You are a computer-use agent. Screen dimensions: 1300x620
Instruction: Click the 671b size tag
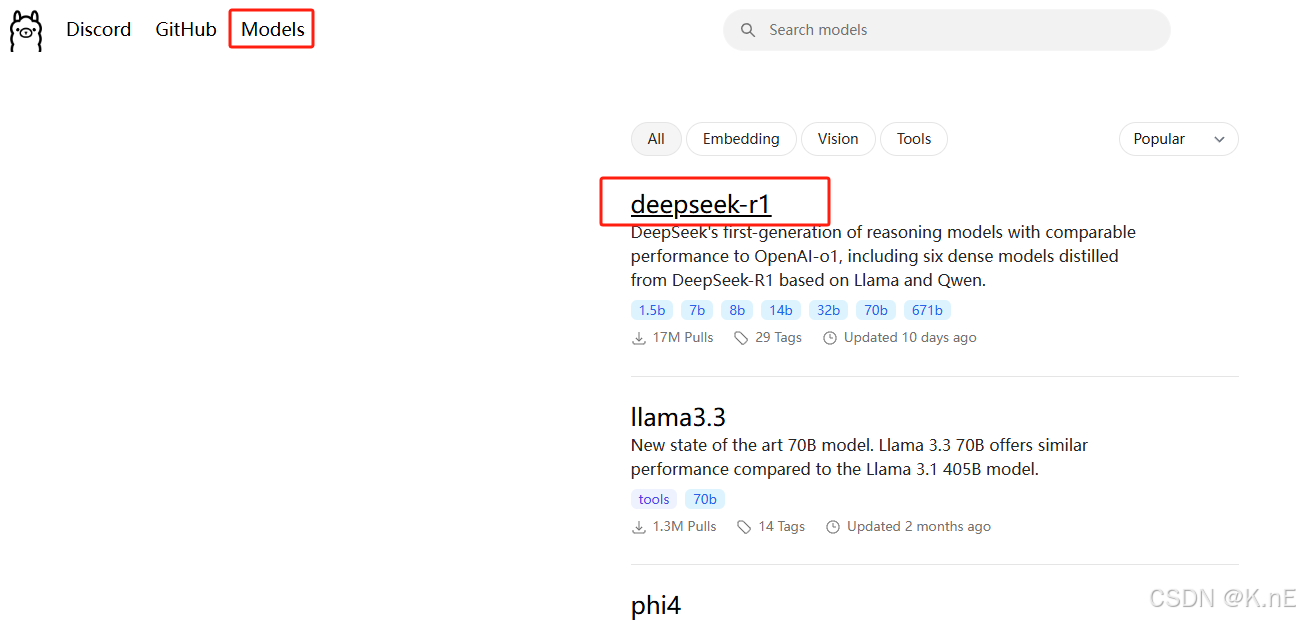(x=927, y=310)
